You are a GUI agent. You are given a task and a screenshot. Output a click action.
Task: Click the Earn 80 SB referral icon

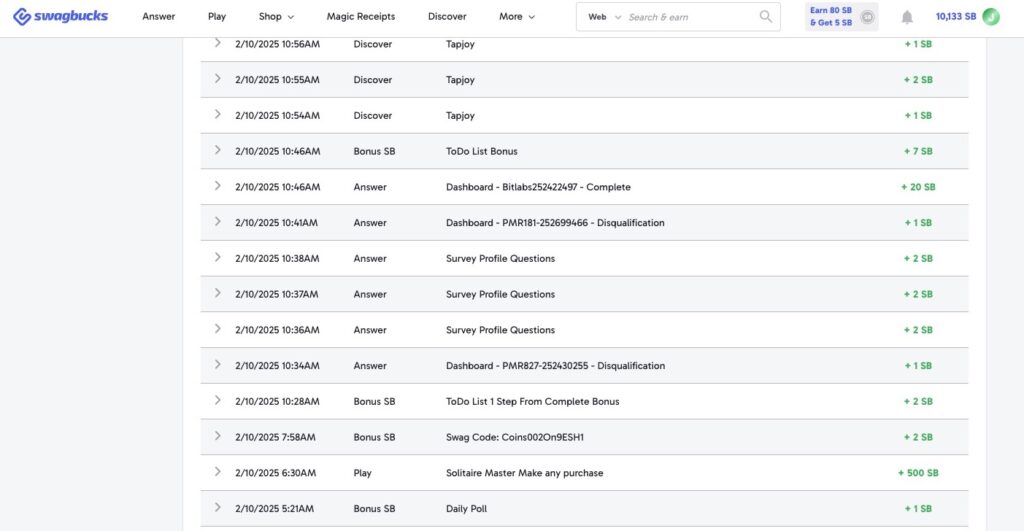coord(867,17)
